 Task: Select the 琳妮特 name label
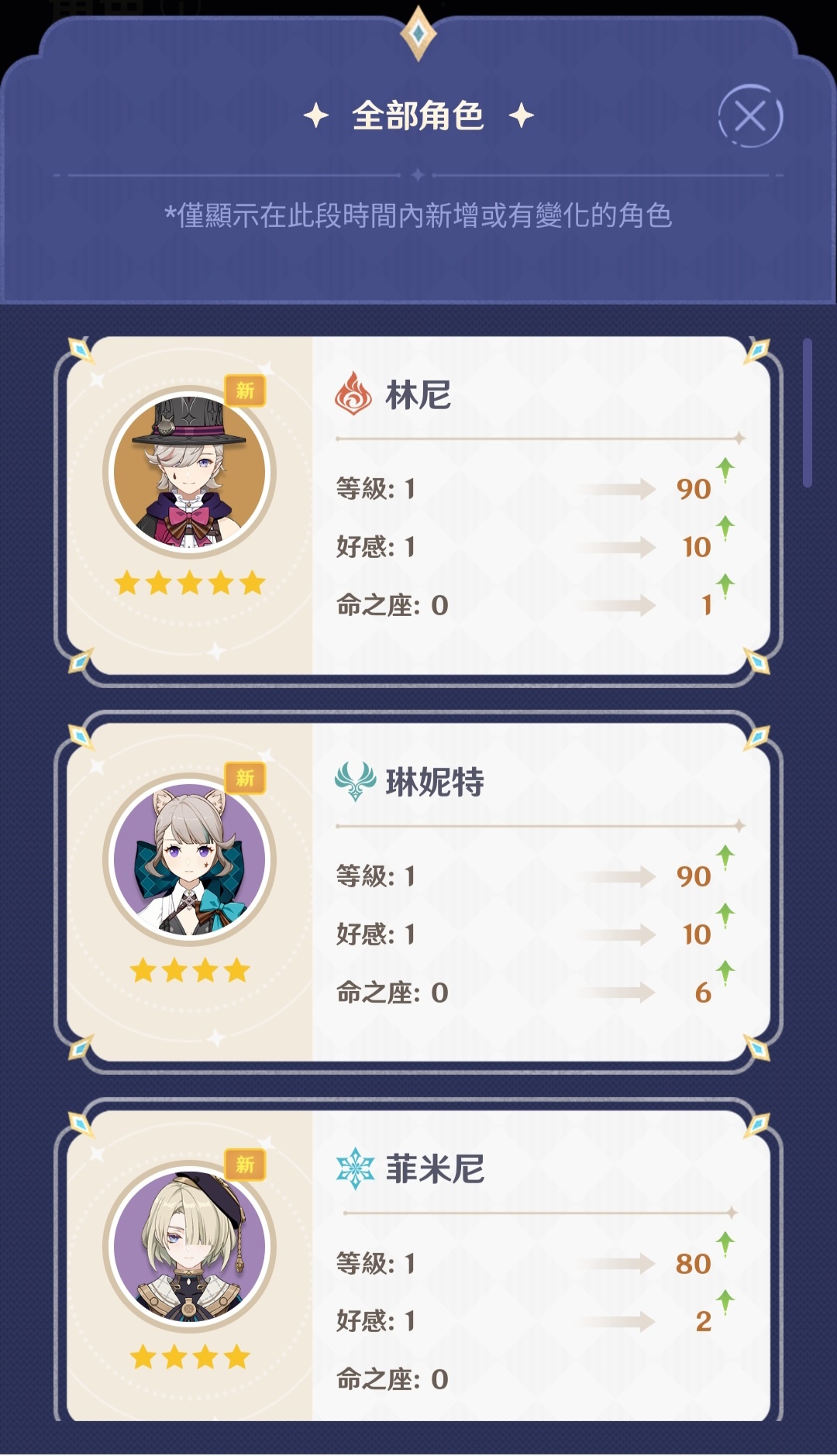pos(435,783)
